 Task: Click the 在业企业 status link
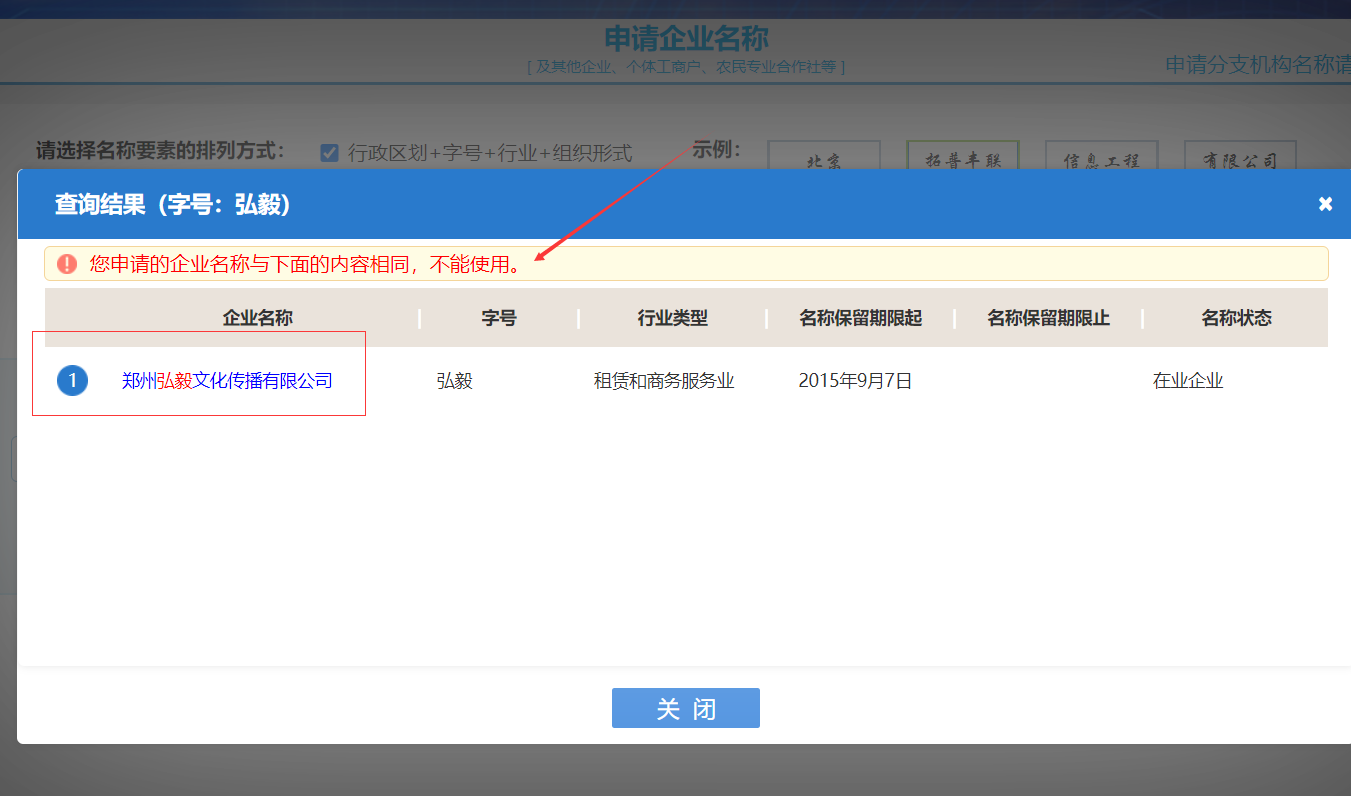[1188, 380]
